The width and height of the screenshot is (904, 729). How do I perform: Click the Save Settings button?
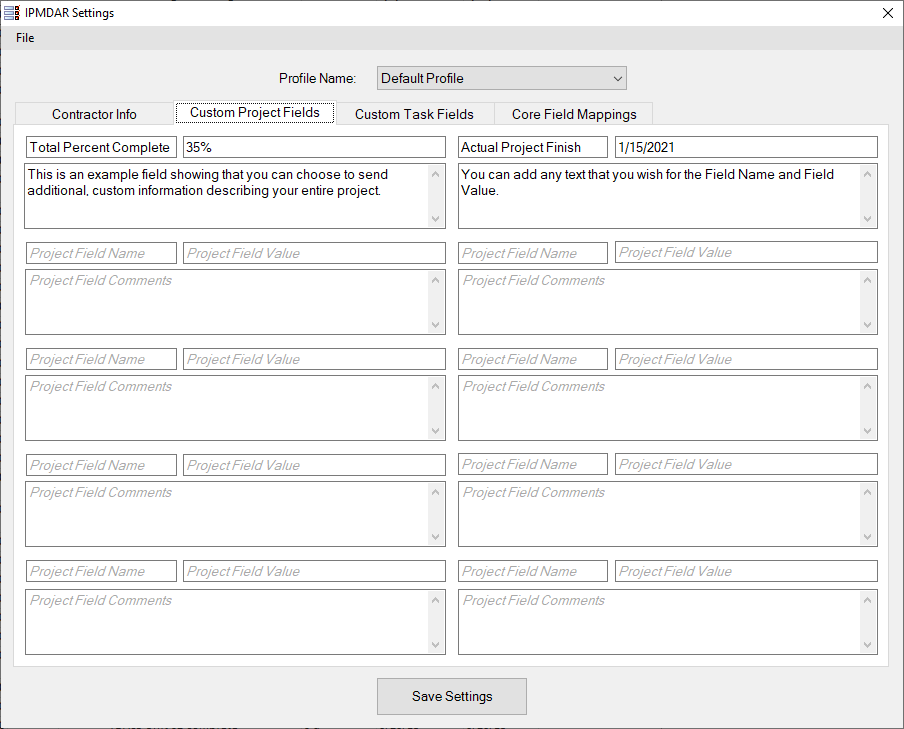tap(451, 696)
